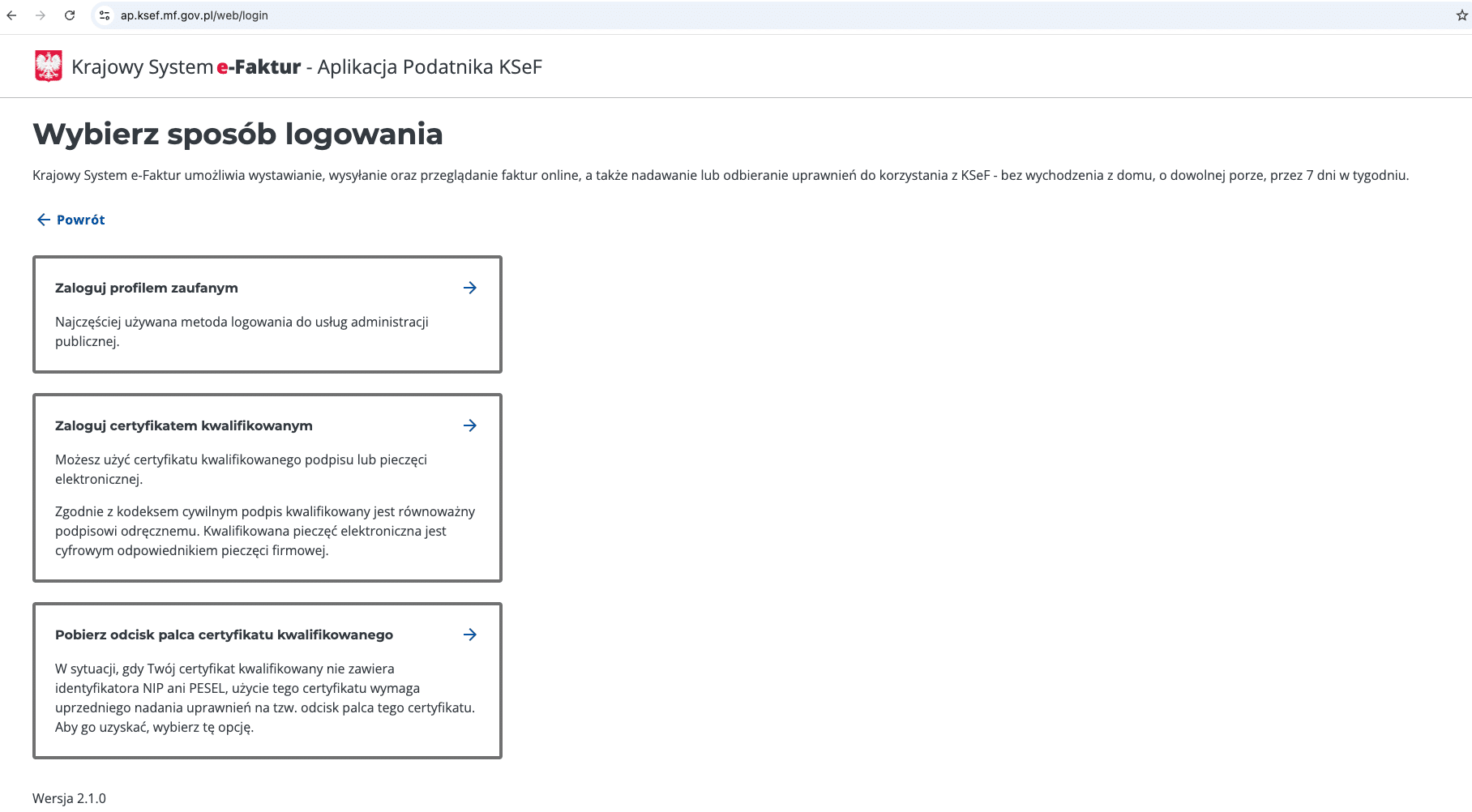Click the left arrow beside Powrót
The image size is (1472, 812).
[44, 220]
